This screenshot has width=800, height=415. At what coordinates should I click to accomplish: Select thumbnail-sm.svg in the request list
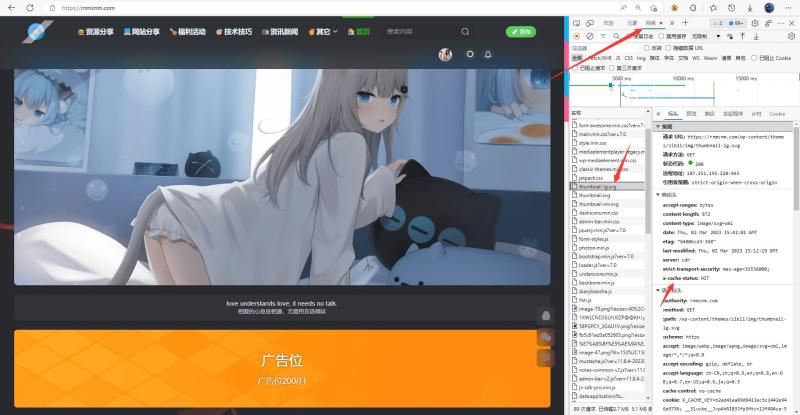coord(598,204)
